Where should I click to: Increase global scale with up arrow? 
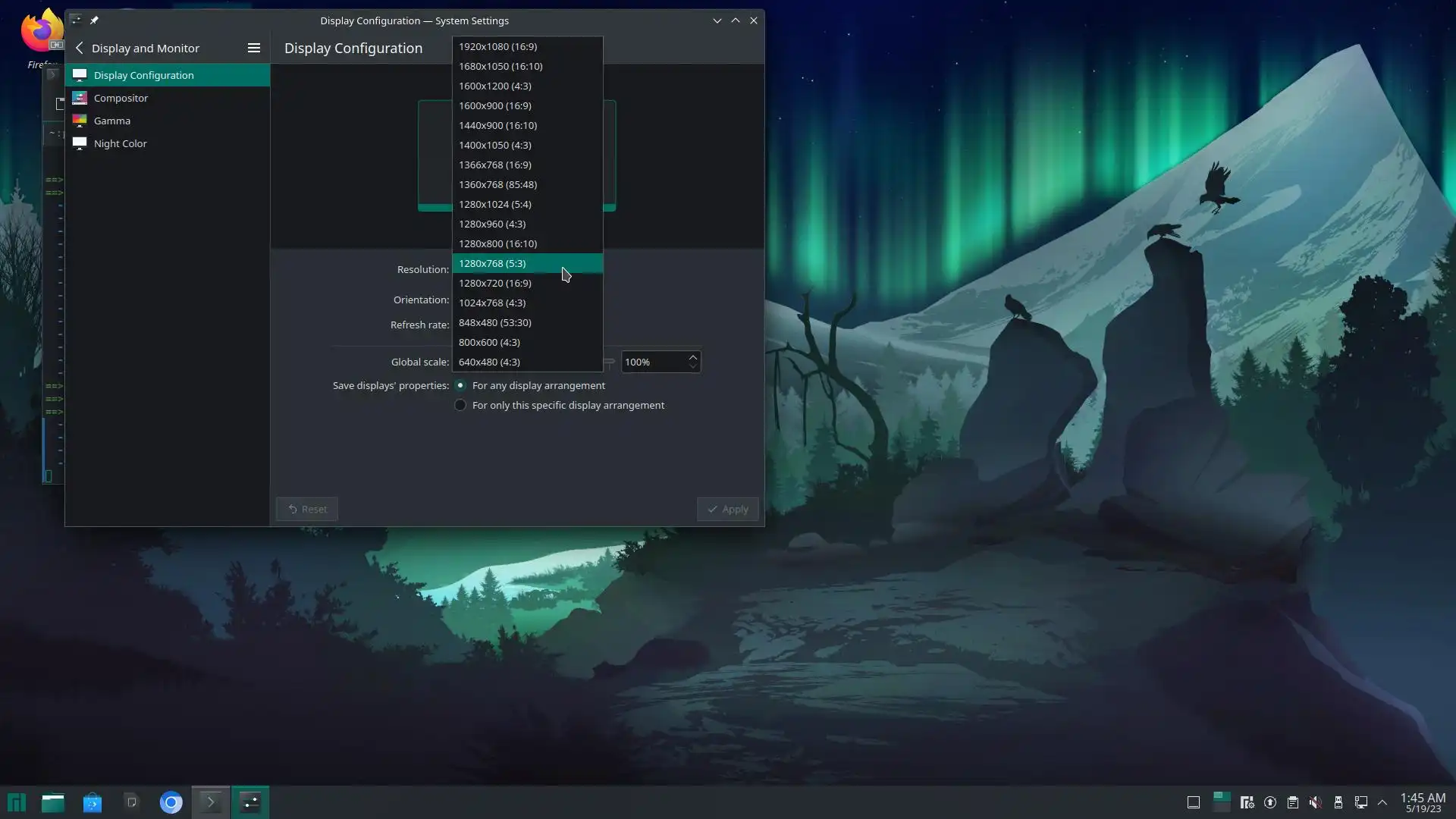tap(692, 357)
